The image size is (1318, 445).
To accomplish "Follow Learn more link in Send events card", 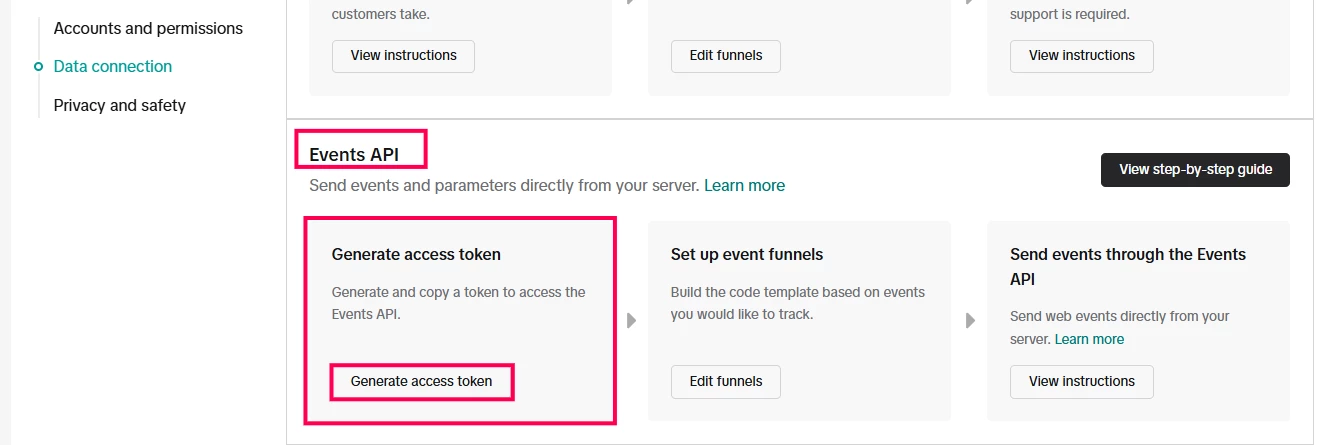I will [x=1089, y=339].
